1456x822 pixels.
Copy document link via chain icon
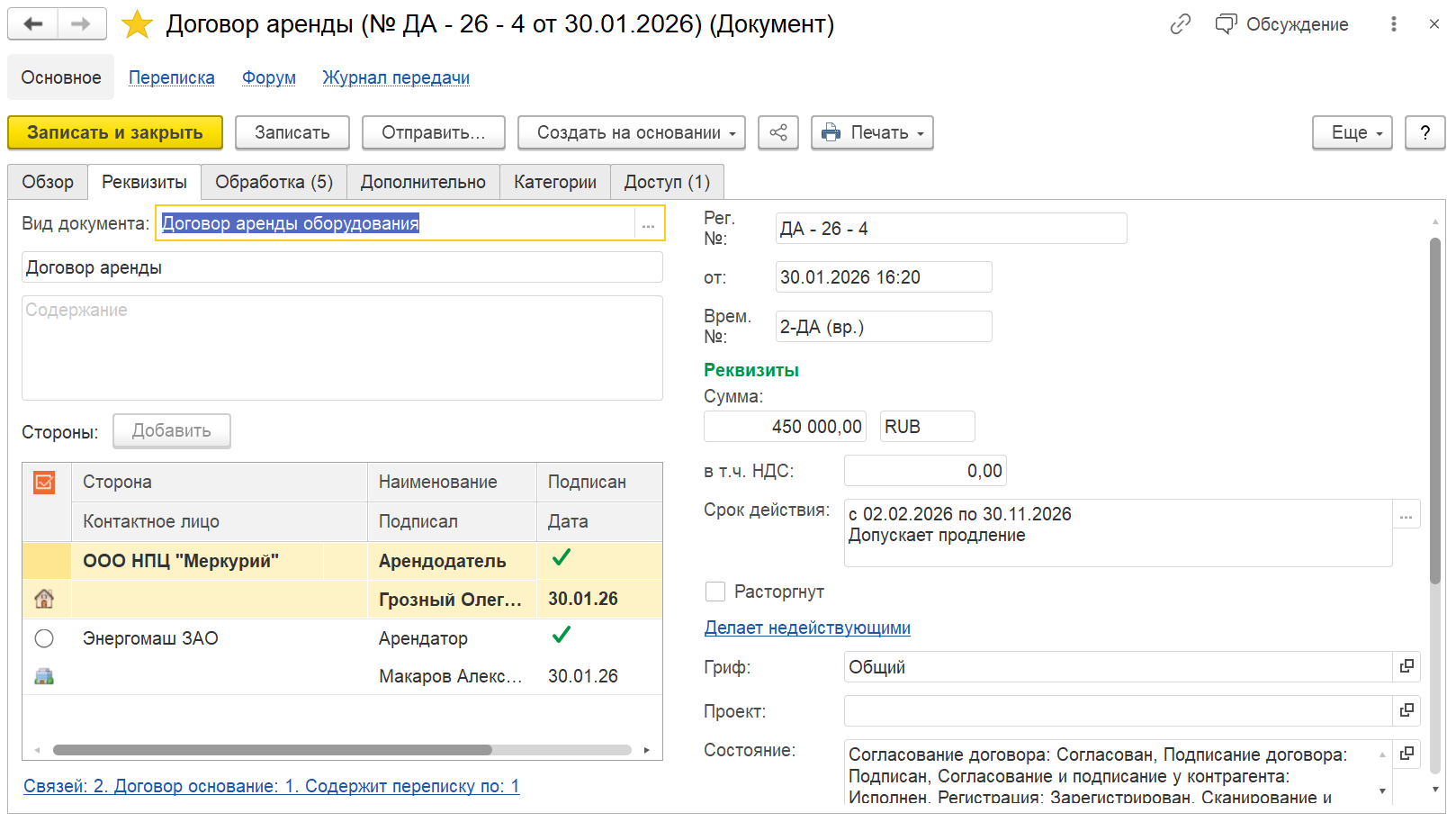1180,24
